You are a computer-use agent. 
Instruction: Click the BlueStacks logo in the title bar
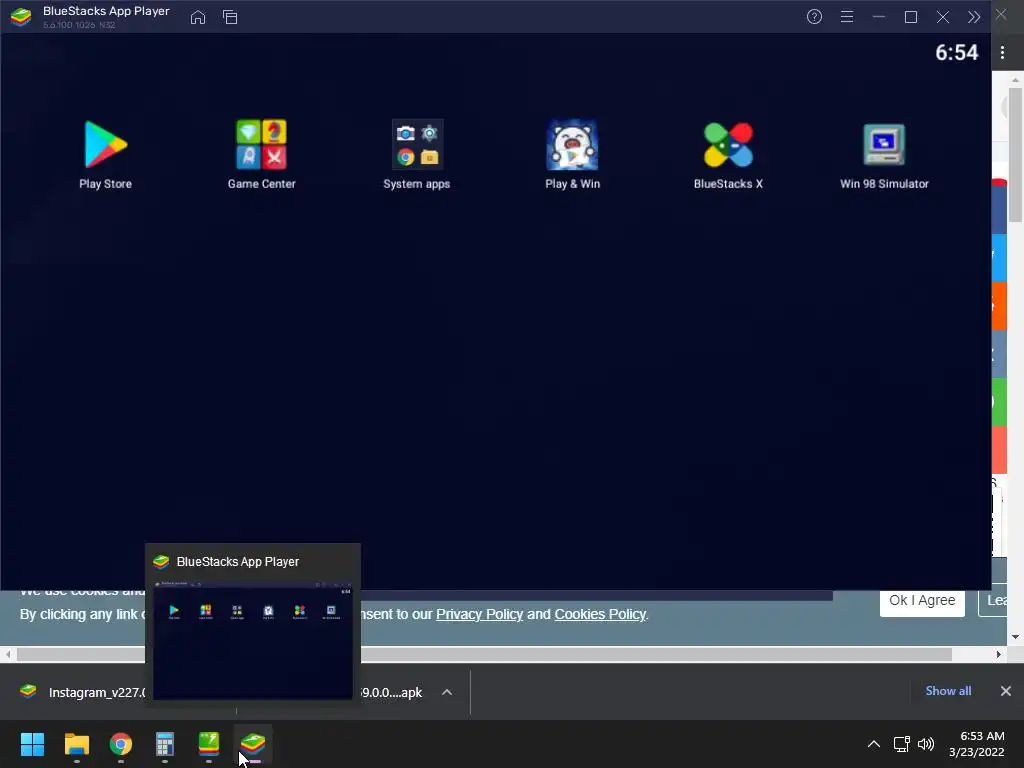coord(21,17)
